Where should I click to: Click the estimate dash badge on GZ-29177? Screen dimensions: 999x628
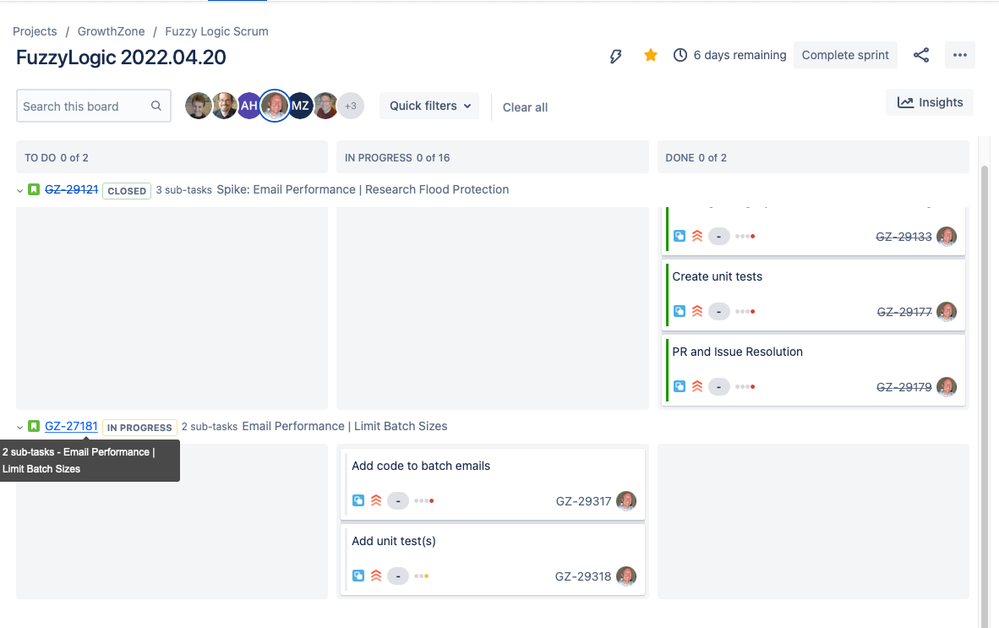point(719,311)
